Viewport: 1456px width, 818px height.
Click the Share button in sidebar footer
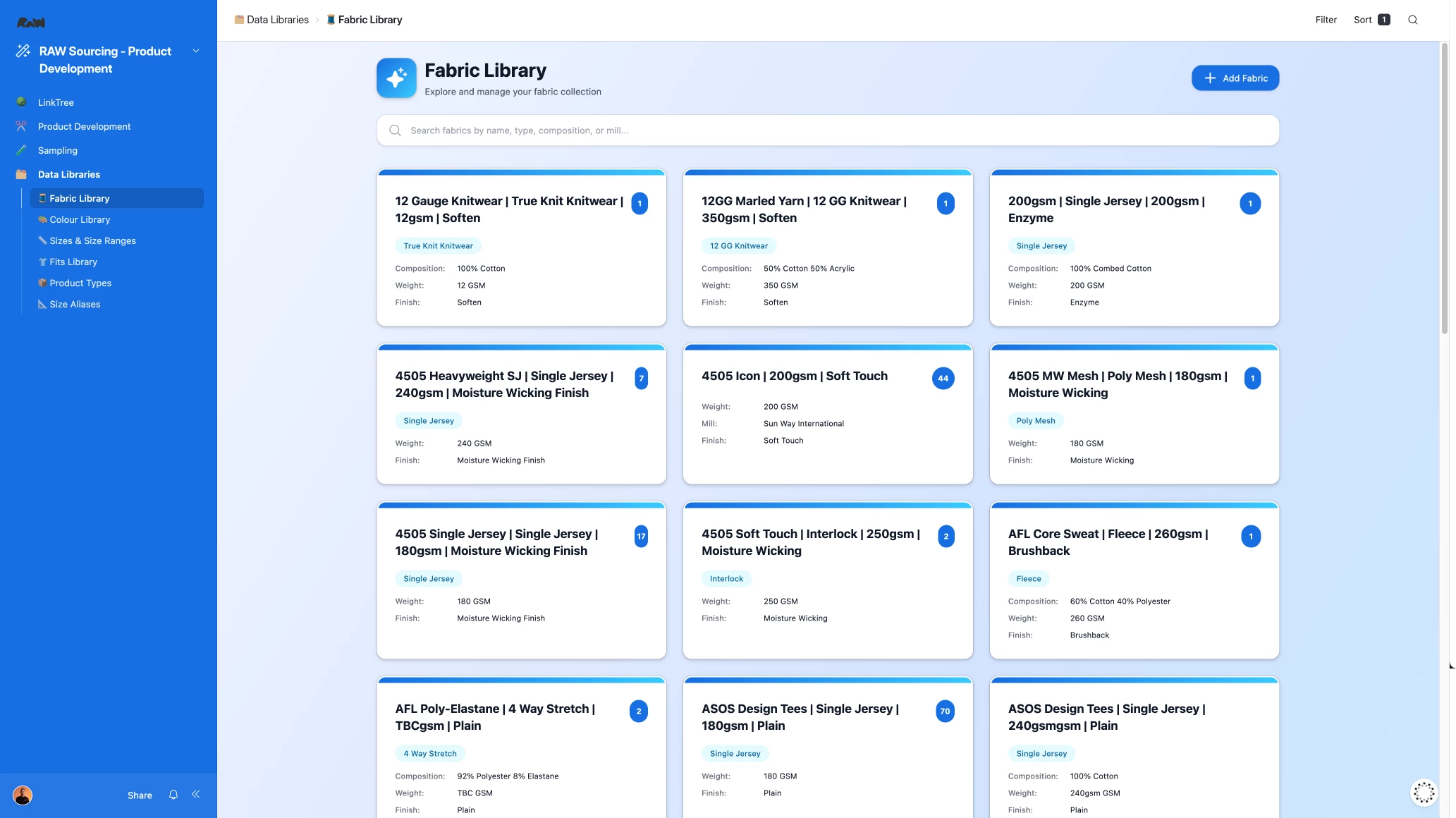[x=140, y=795]
